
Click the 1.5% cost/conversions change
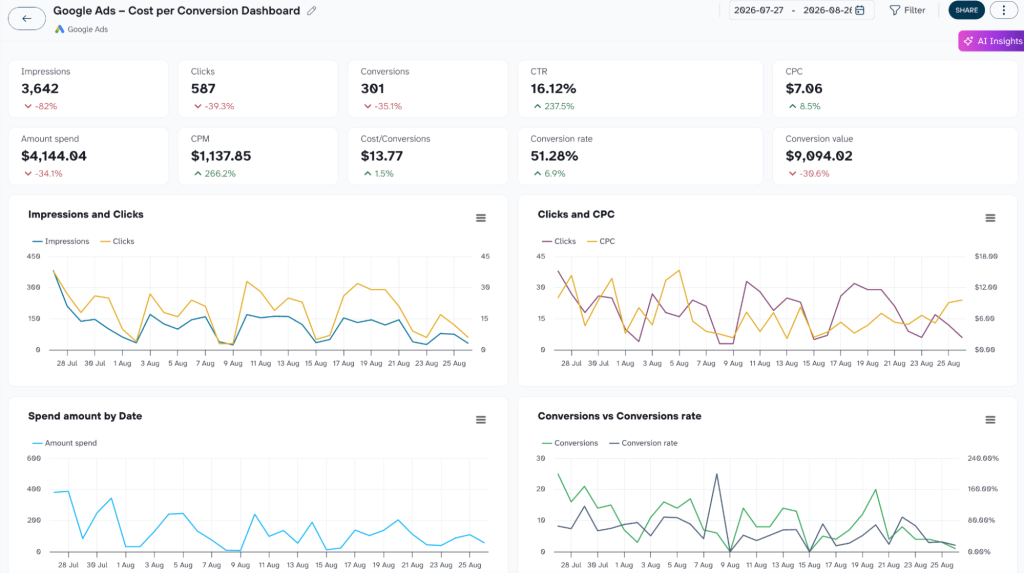(x=379, y=174)
